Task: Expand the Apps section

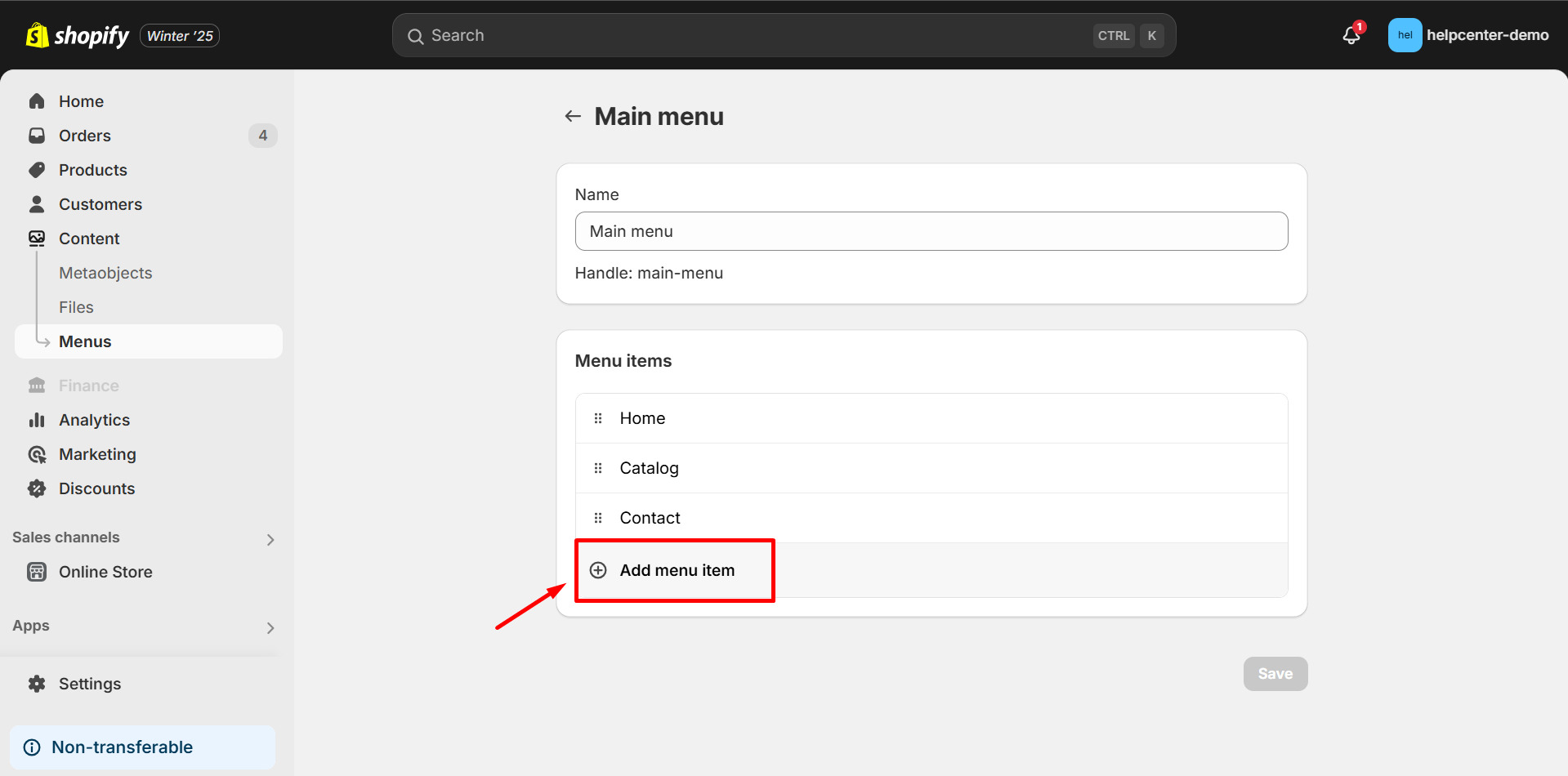Action: coord(270,627)
